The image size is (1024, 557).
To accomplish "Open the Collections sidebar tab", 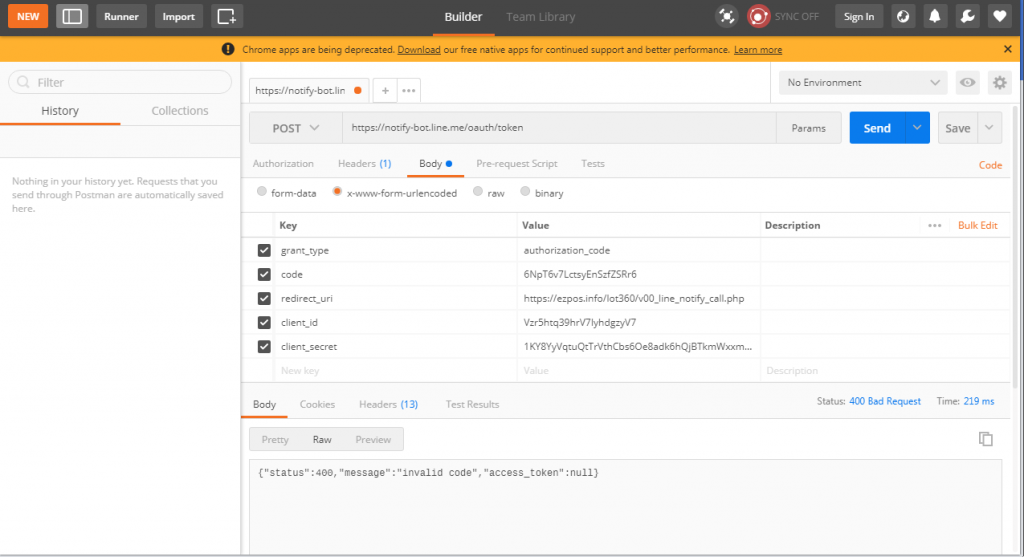I will pyautogui.click(x=180, y=111).
